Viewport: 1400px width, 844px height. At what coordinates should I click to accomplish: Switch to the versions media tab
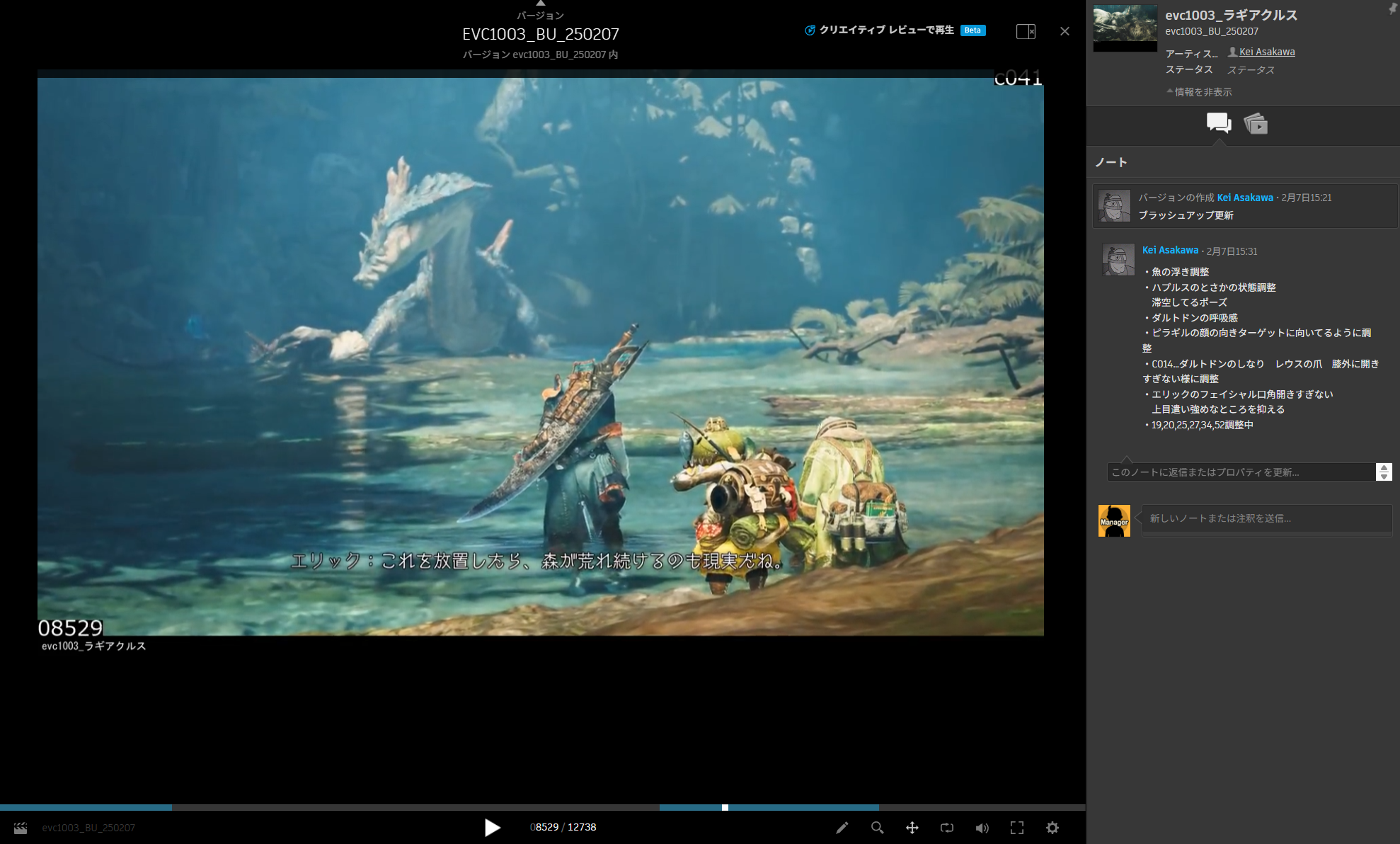(x=1256, y=124)
